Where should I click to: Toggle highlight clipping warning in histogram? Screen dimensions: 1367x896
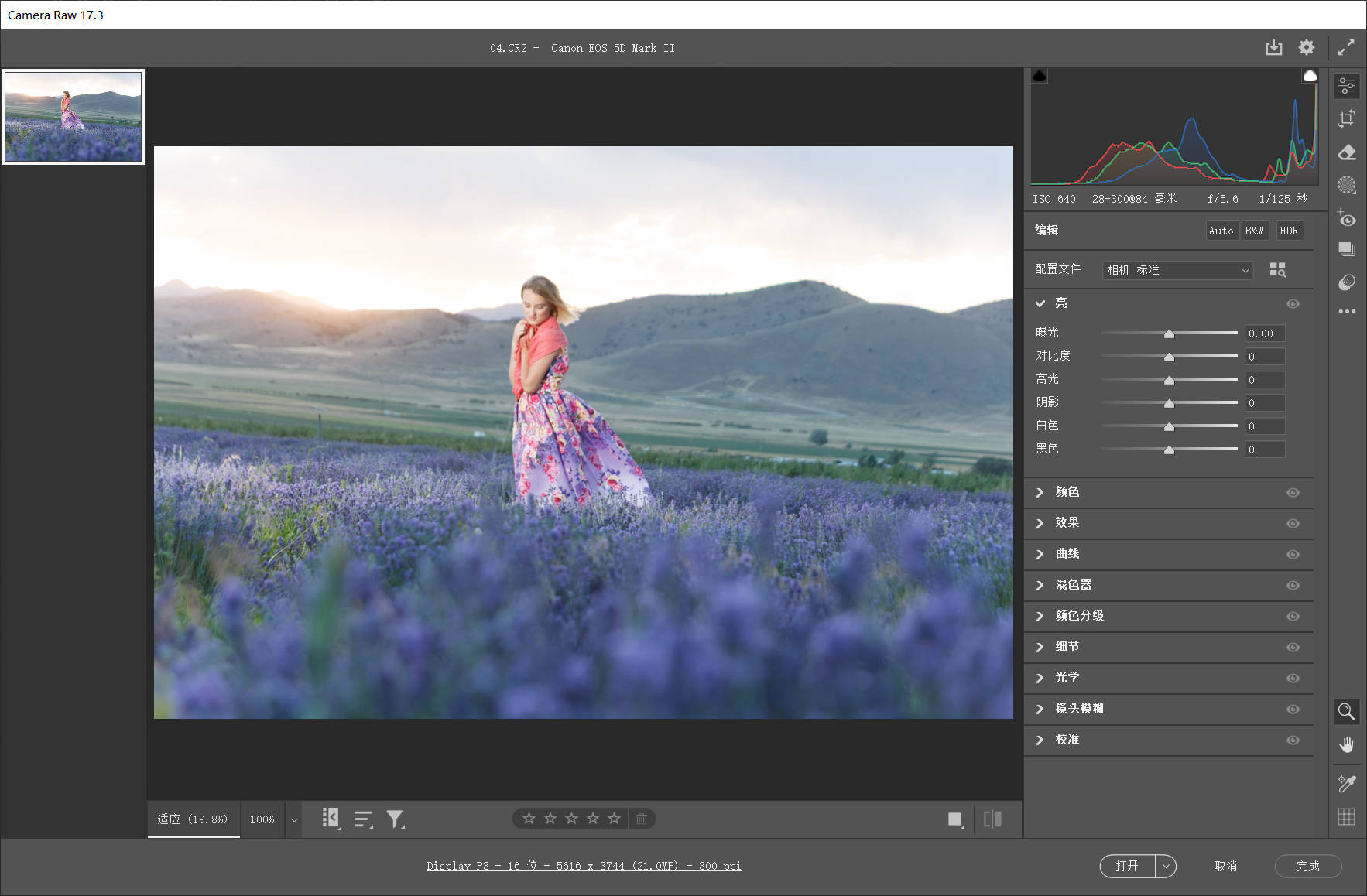pyautogui.click(x=1310, y=76)
